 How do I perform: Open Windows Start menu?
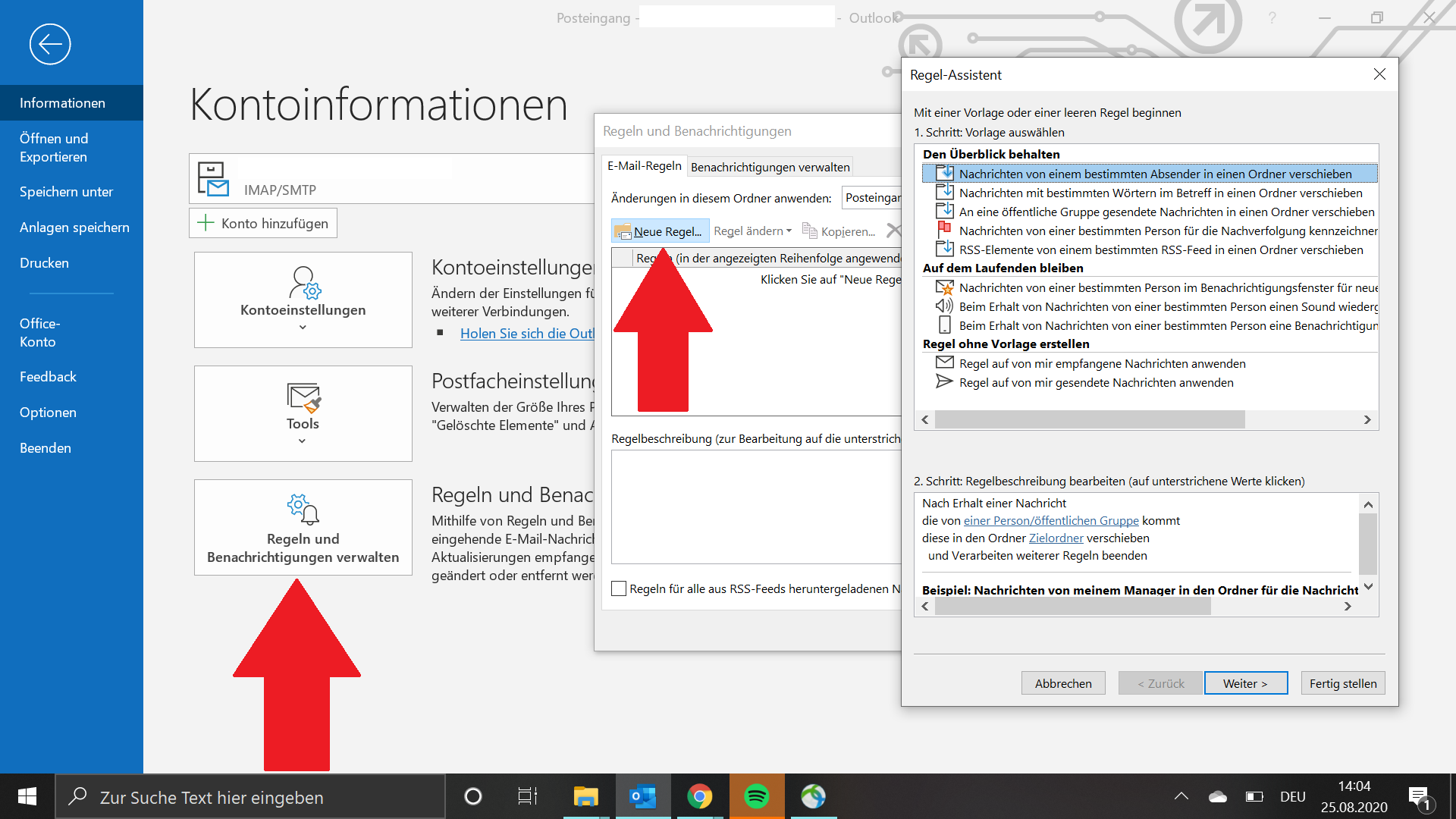[x=27, y=796]
